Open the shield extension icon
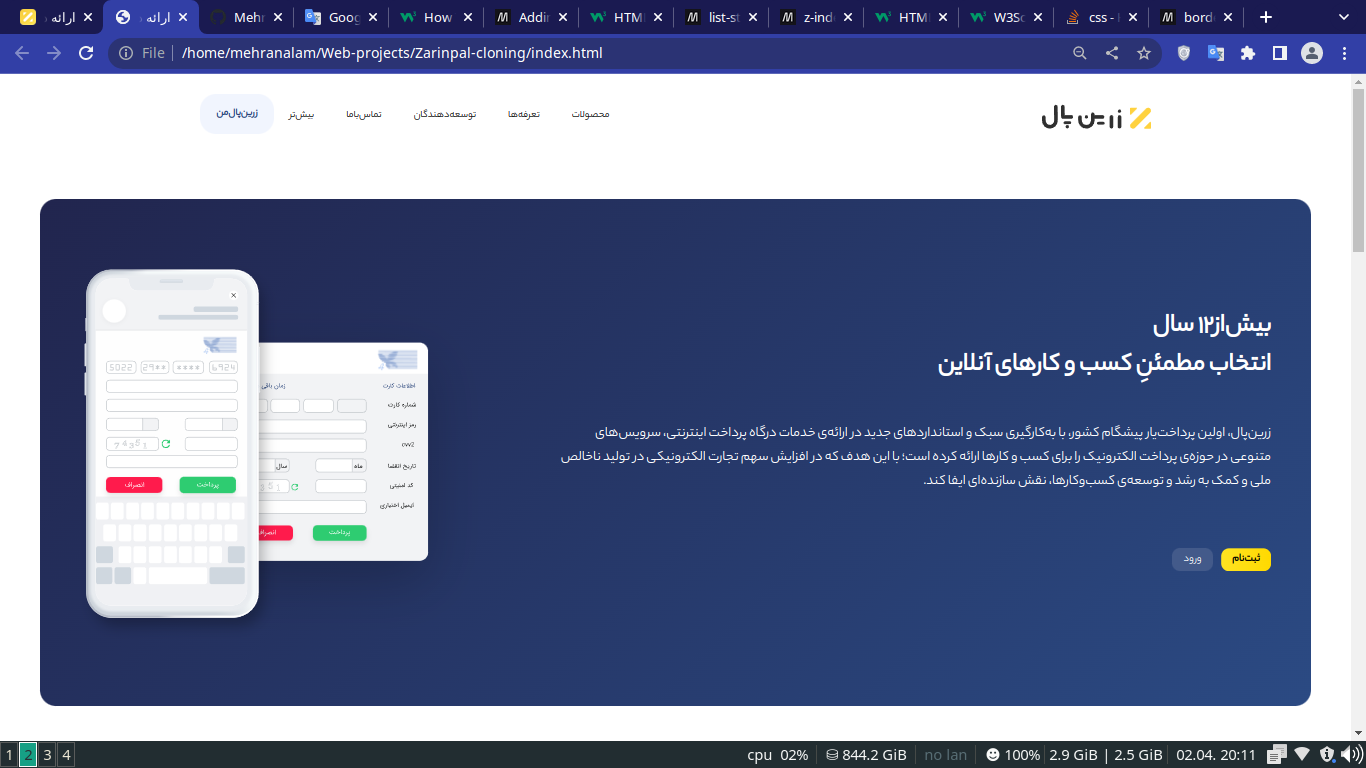The height and width of the screenshot is (768, 1366). click(x=1184, y=53)
